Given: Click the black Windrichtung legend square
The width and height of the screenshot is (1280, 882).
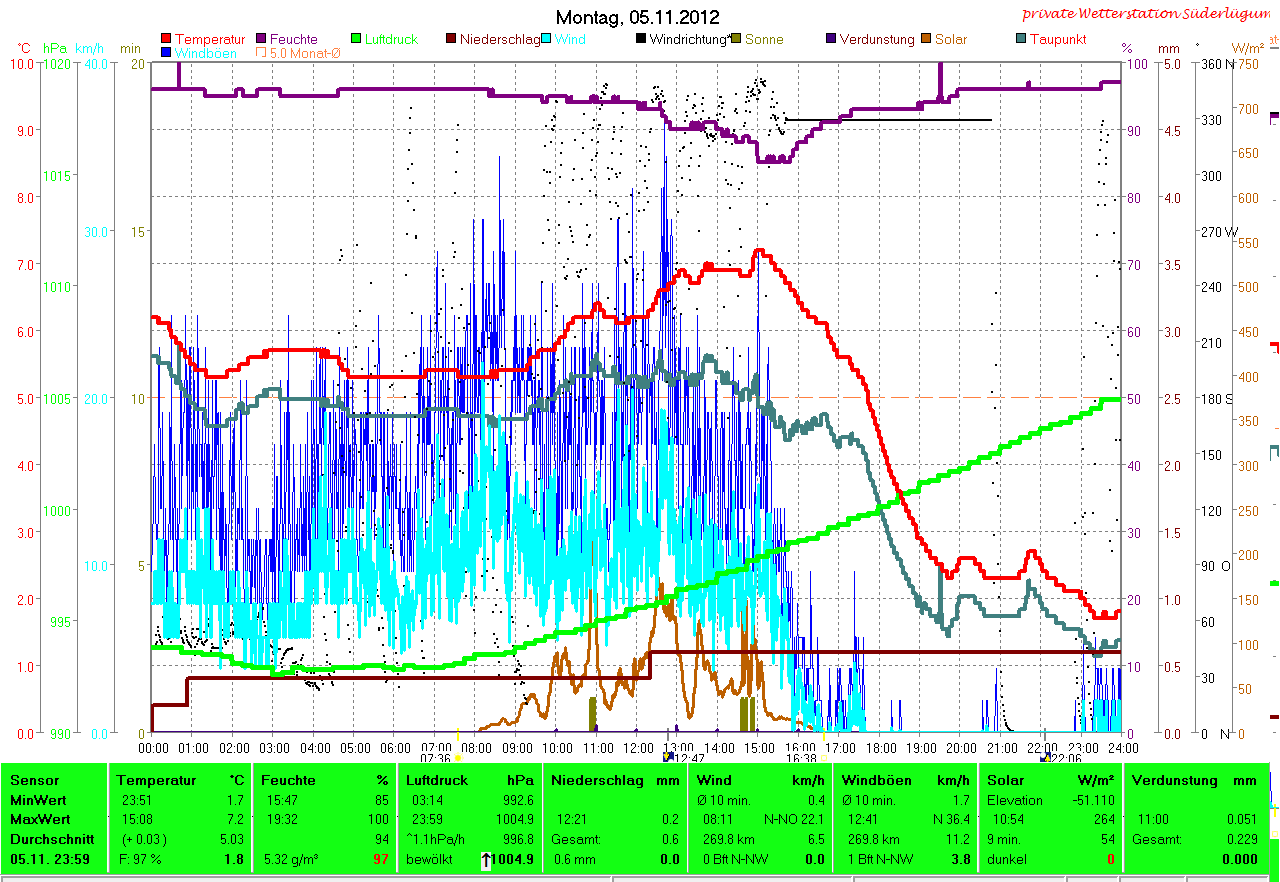Looking at the screenshot, I should [641, 40].
